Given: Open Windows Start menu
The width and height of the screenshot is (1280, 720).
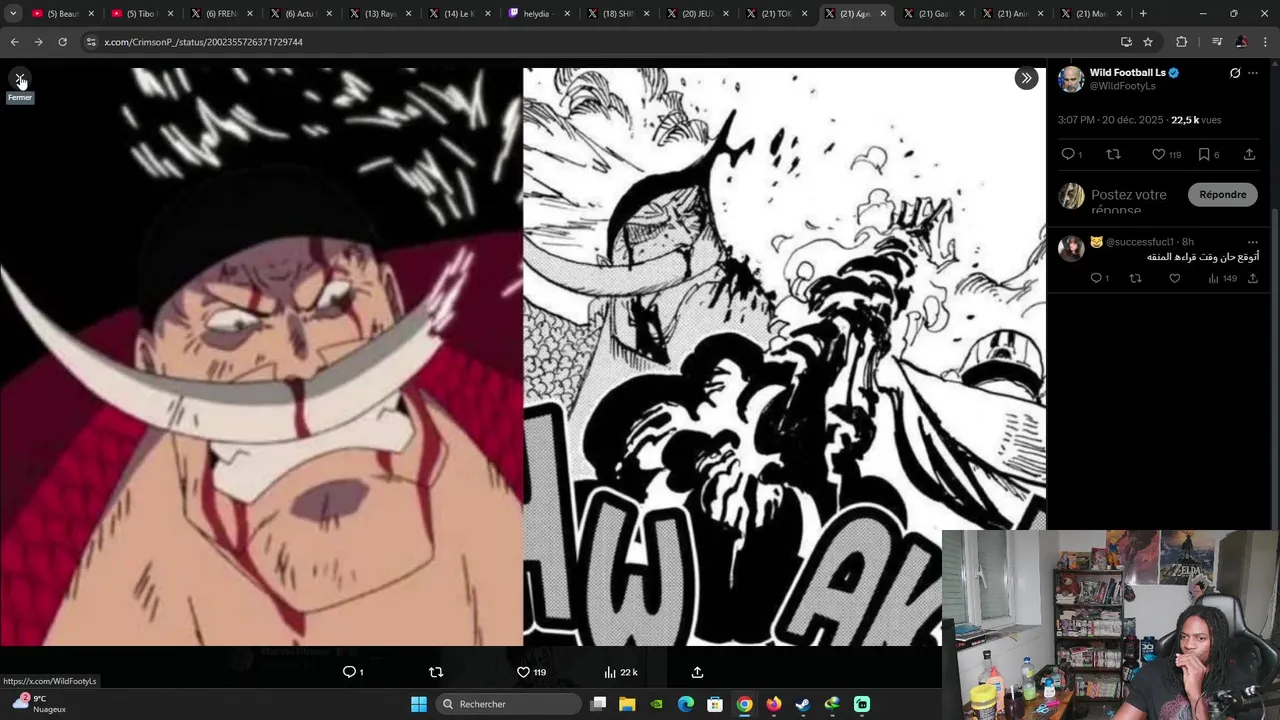Looking at the screenshot, I should (419, 704).
